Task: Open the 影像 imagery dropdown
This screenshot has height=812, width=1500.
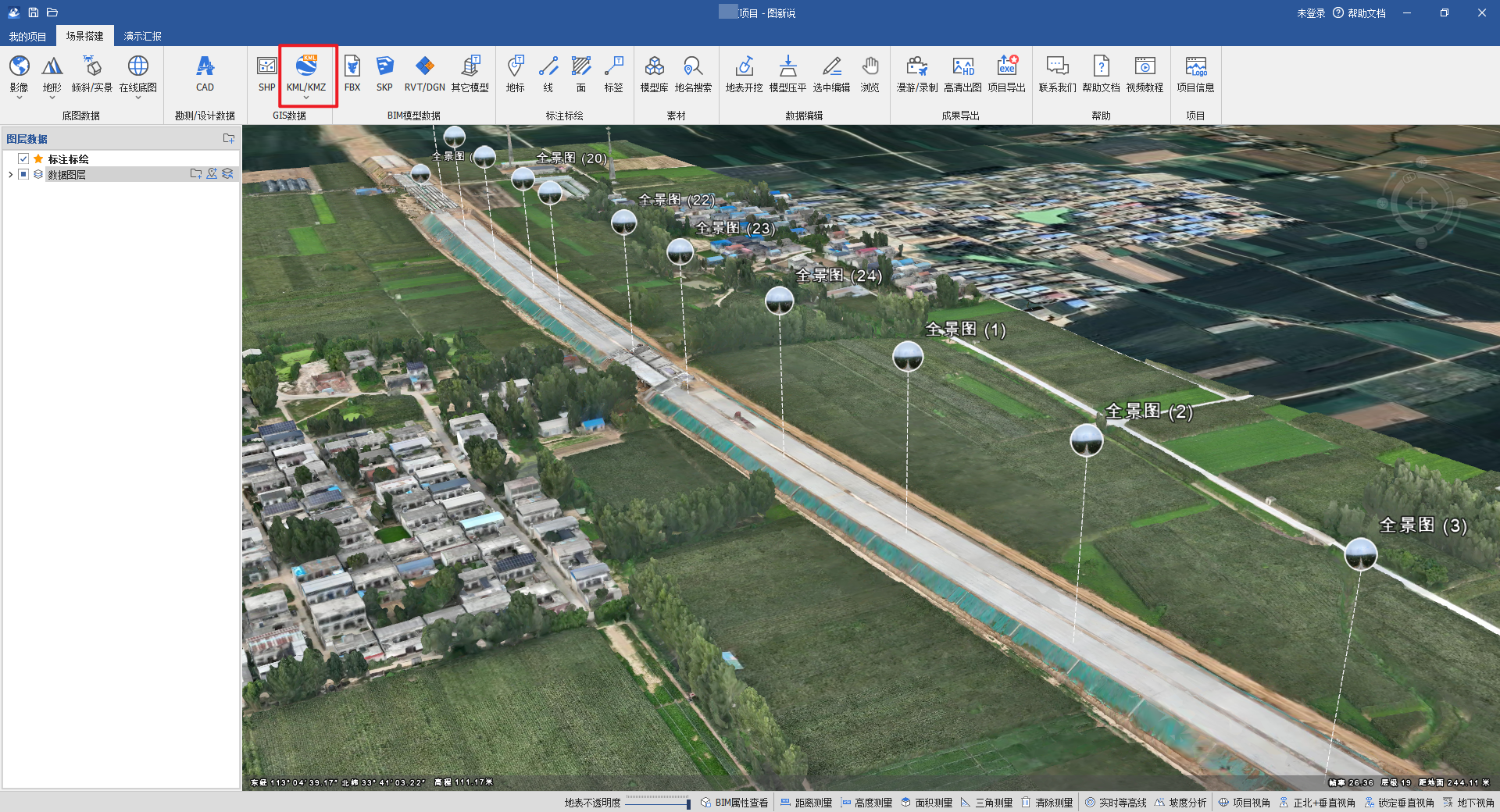Action: pyautogui.click(x=19, y=97)
